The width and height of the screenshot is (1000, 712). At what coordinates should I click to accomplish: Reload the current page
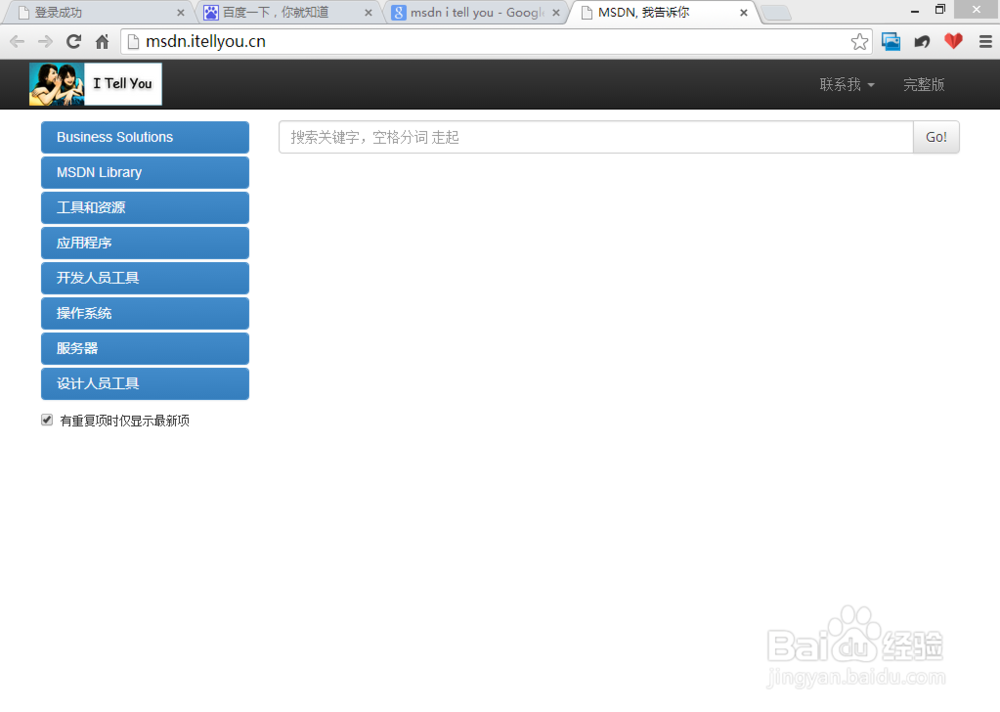click(x=74, y=41)
